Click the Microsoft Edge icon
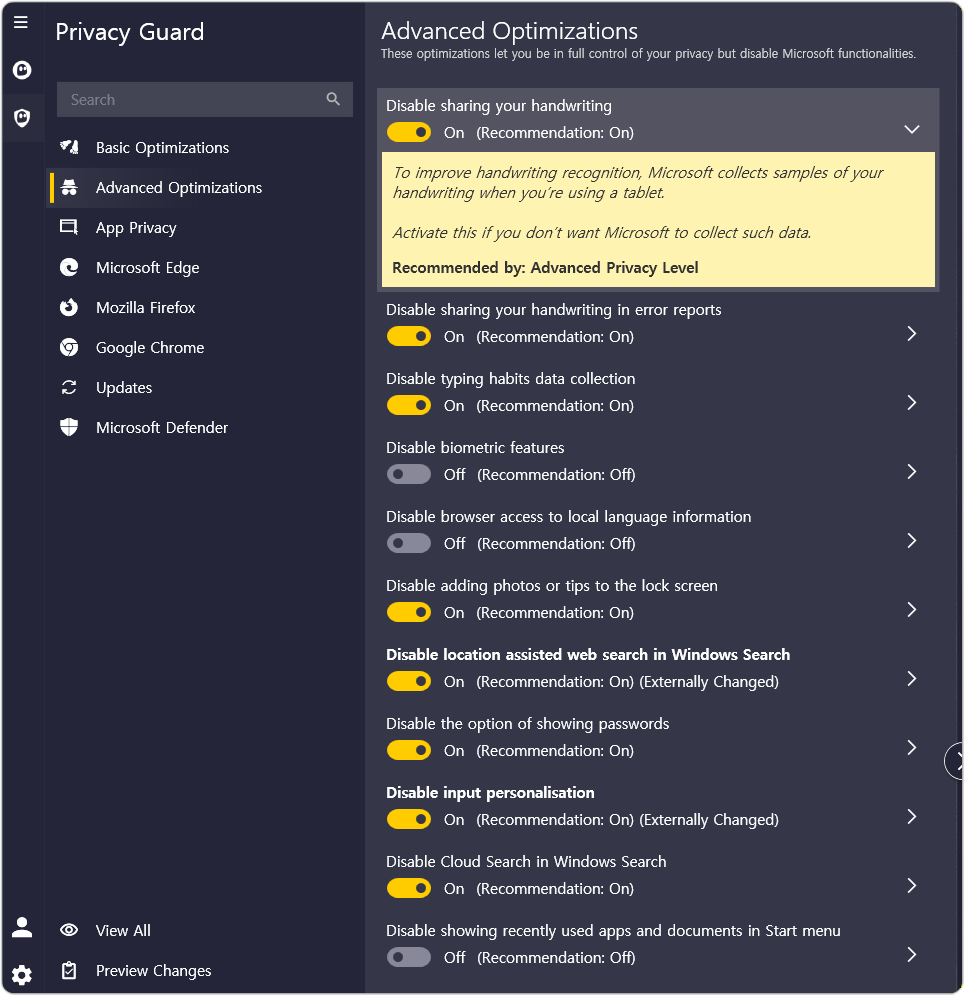964x995 pixels. [69, 267]
